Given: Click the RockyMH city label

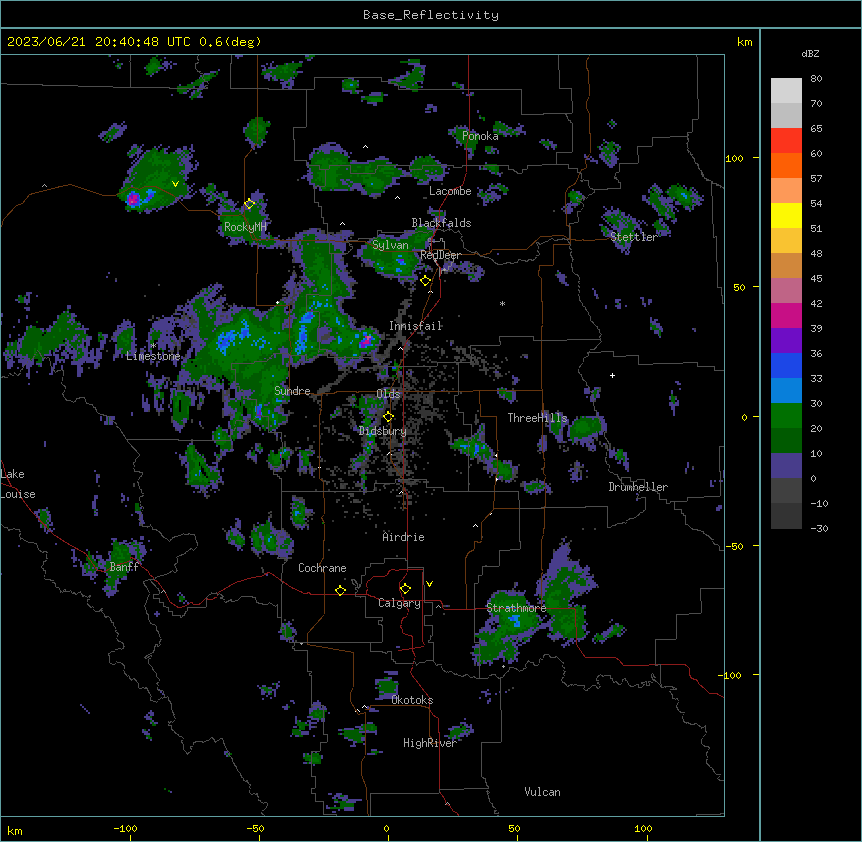Looking at the screenshot, I should click(245, 227).
